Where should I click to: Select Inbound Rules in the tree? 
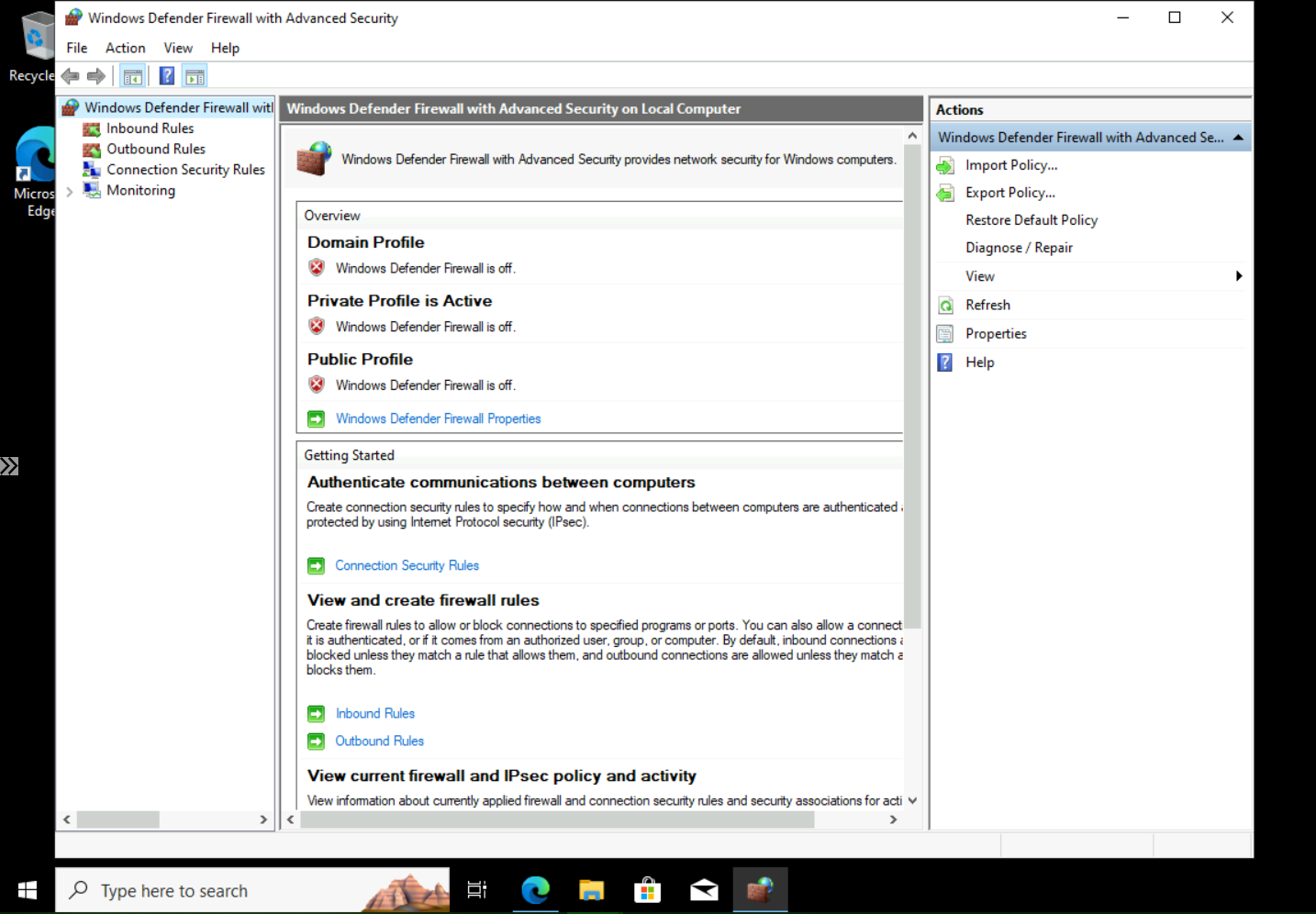[150, 128]
